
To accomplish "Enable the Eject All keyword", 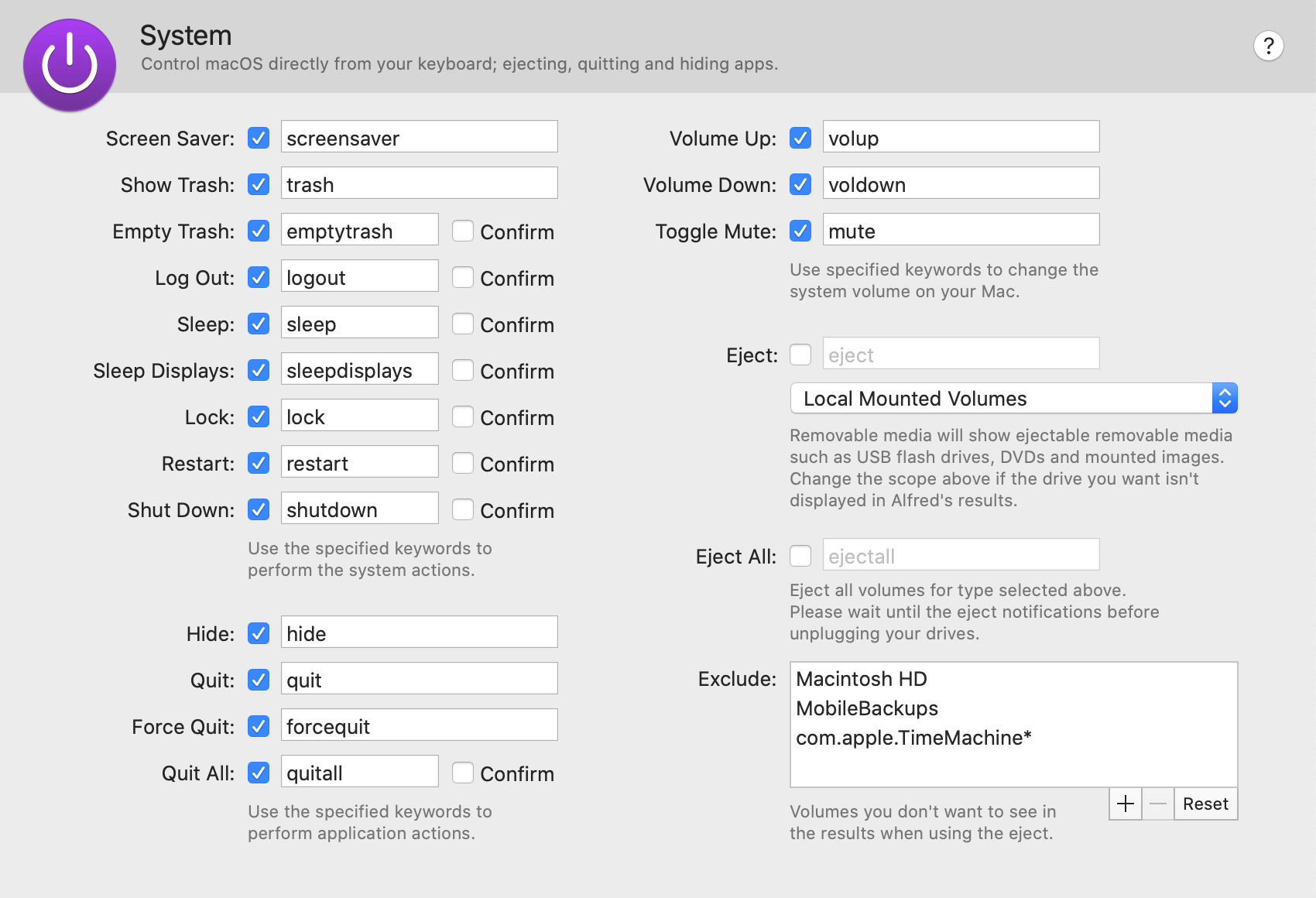I will [800, 556].
